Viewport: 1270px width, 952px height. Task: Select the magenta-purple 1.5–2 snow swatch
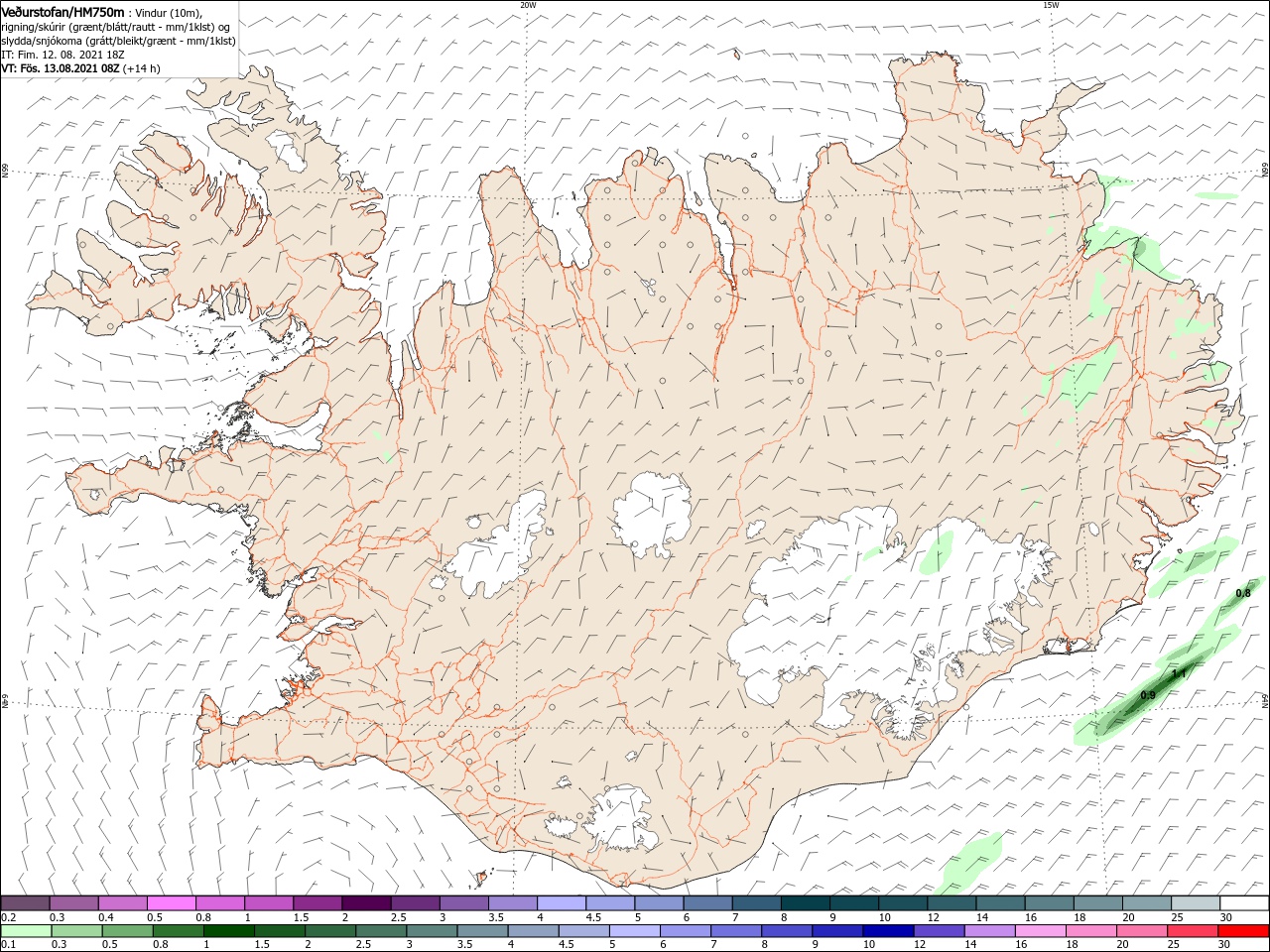tap(317, 903)
